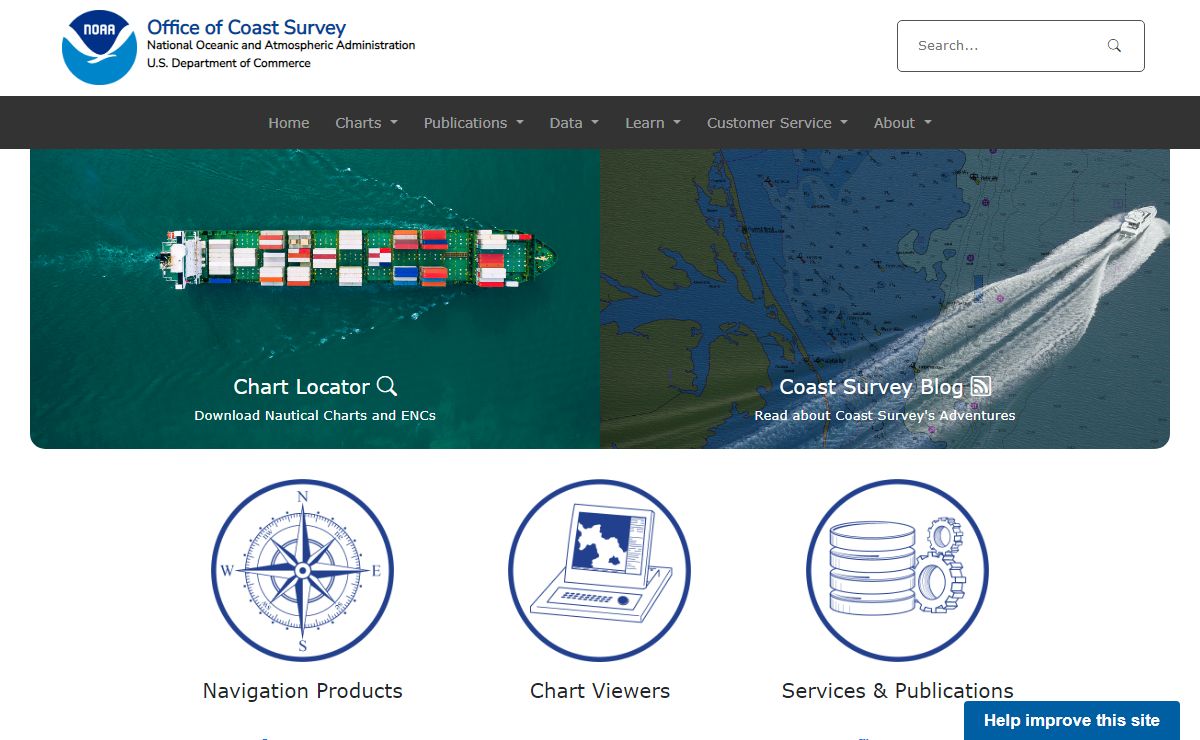Click Download Nautical Charts and ENCs text

315,415
